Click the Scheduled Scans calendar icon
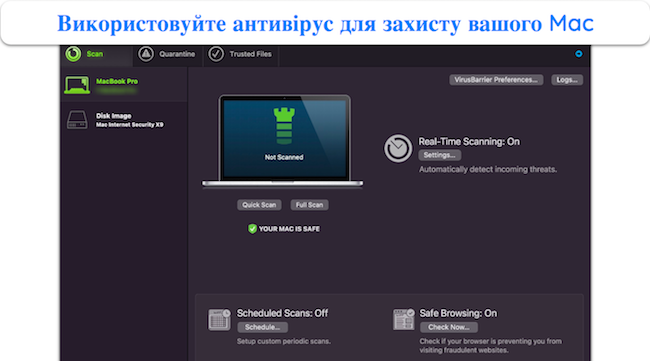 click(x=219, y=320)
